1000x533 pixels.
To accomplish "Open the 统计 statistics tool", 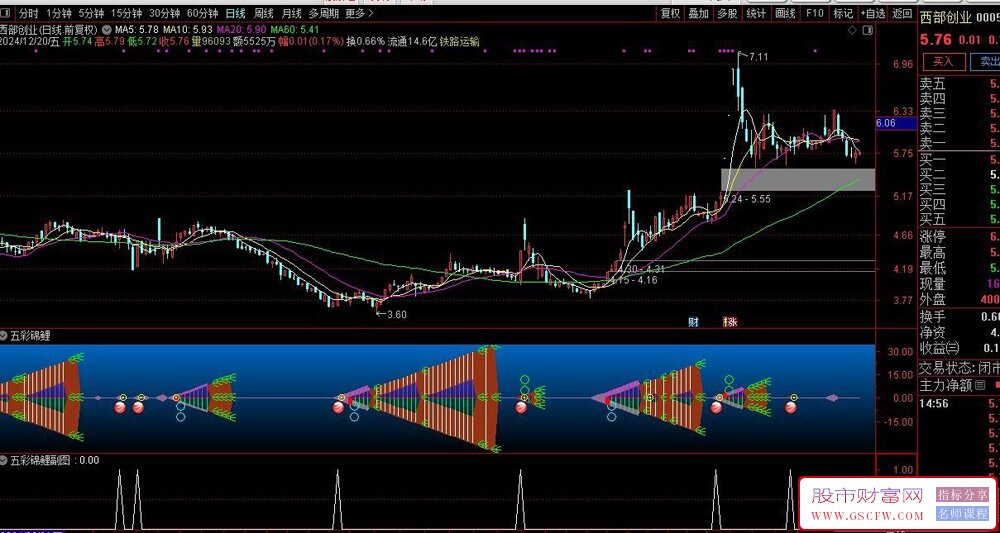I will [x=756, y=13].
